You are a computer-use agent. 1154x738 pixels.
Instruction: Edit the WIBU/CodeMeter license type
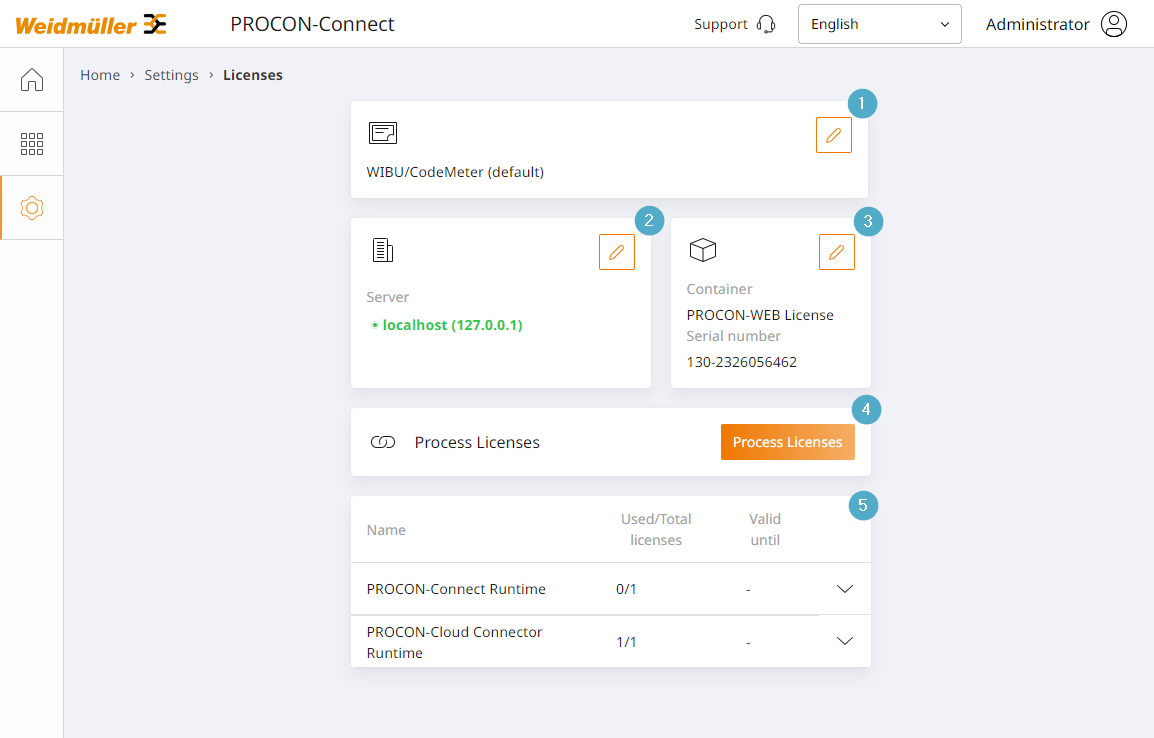click(x=834, y=135)
